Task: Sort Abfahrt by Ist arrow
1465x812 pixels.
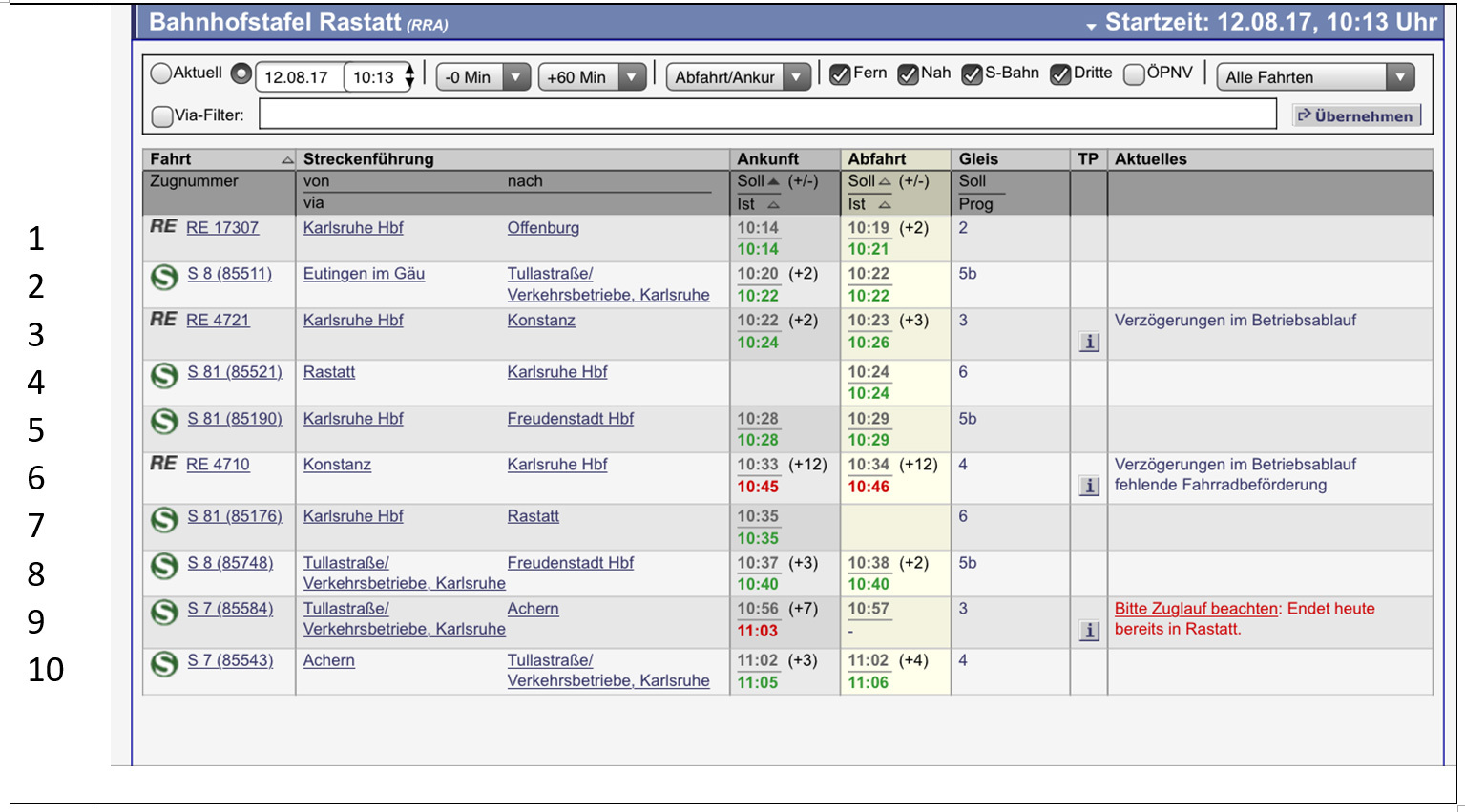Action: [x=885, y=204]
